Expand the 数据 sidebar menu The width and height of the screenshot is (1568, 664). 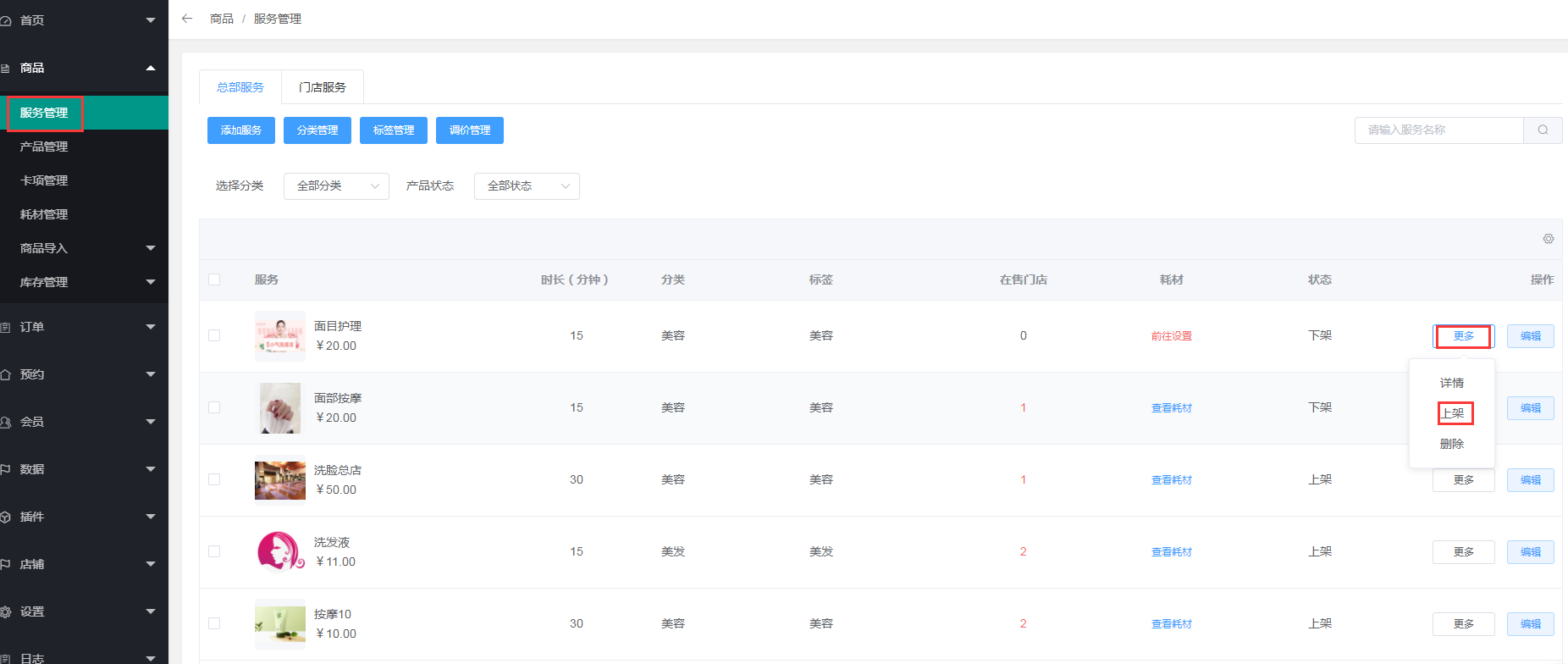(x=151, y=469)
